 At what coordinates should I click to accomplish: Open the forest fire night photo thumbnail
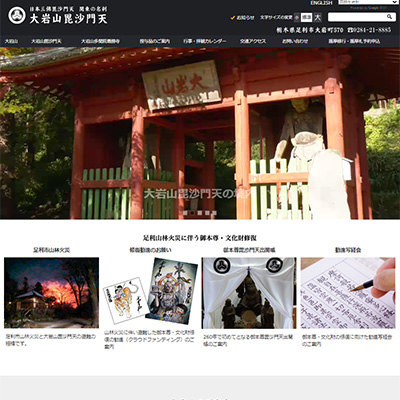pos(51,293)
